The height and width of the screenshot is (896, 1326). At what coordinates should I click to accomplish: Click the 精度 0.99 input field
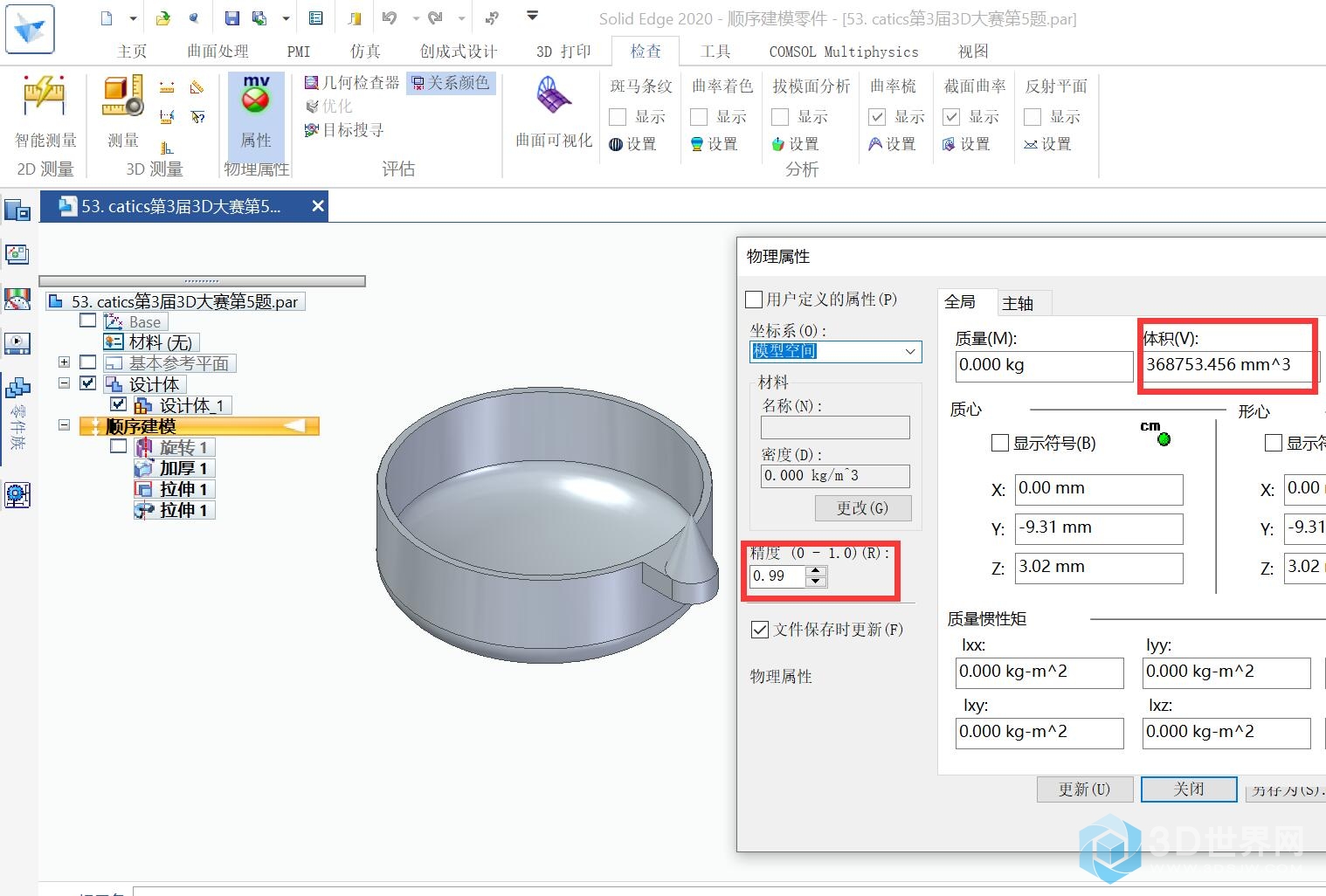pos(777,576)
